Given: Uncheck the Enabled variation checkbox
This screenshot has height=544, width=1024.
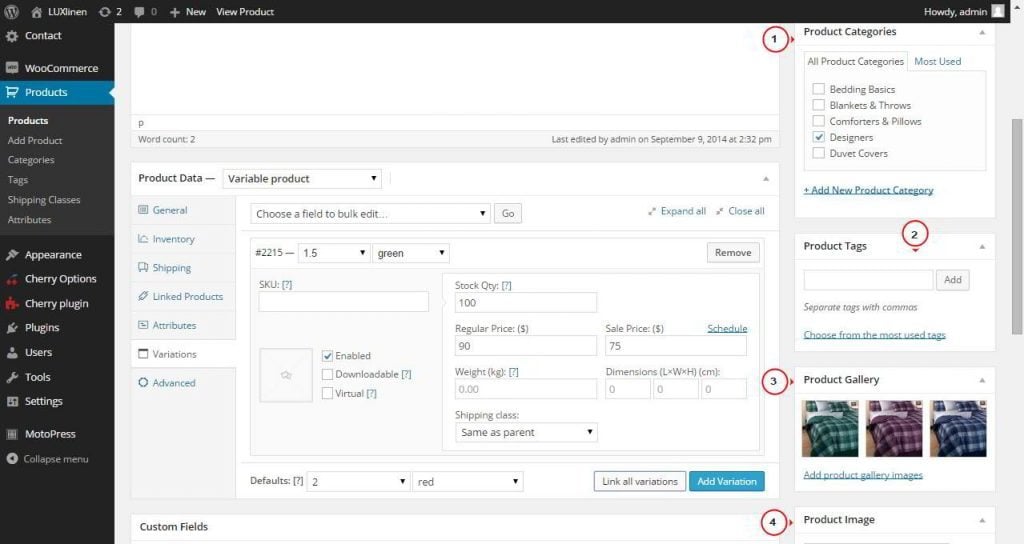Looking at the screenshot, I should [x=328, y=356].
